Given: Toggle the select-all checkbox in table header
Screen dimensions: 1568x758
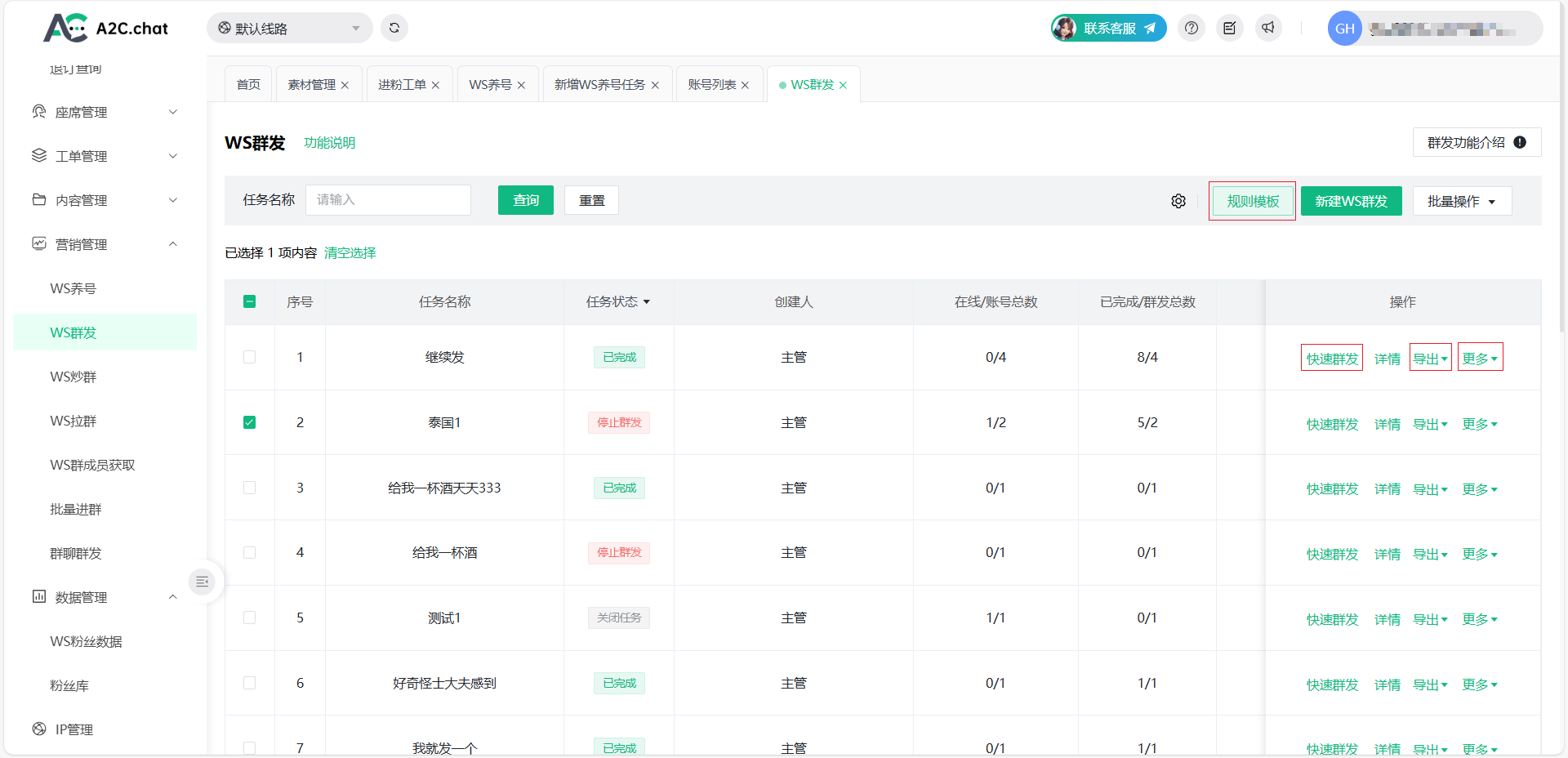Looking at the screenshot, I should click(250, 301).
